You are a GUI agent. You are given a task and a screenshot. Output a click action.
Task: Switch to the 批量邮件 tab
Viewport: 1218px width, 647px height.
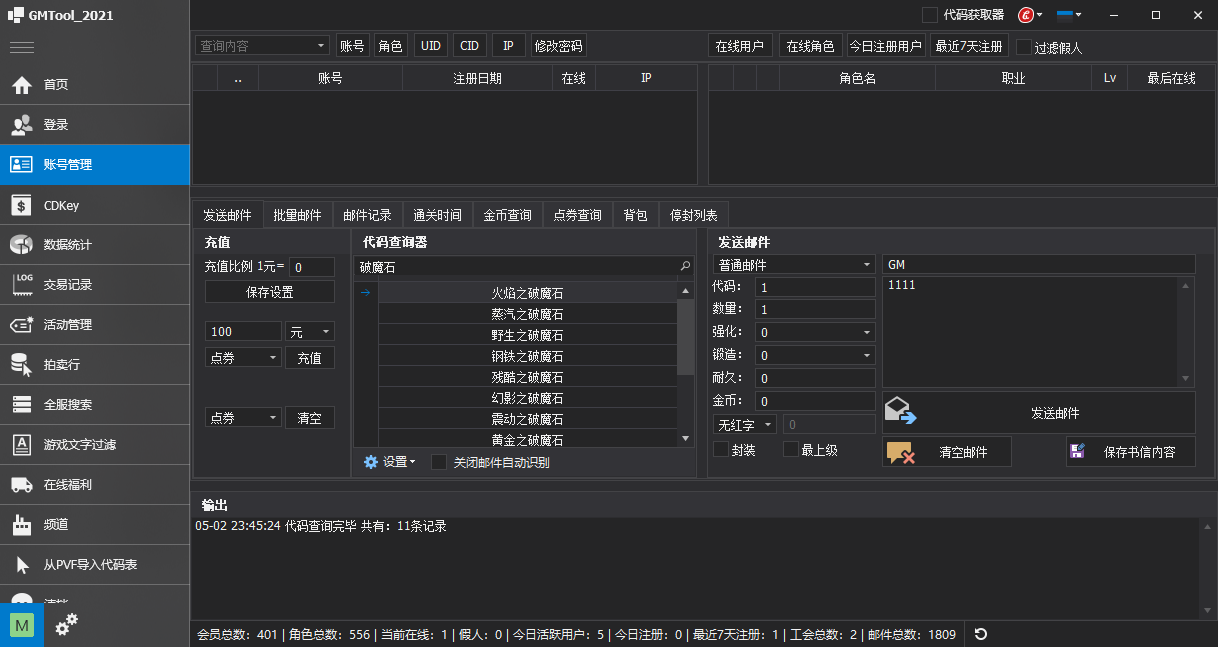pyautogui.click(x=298, y=214)
